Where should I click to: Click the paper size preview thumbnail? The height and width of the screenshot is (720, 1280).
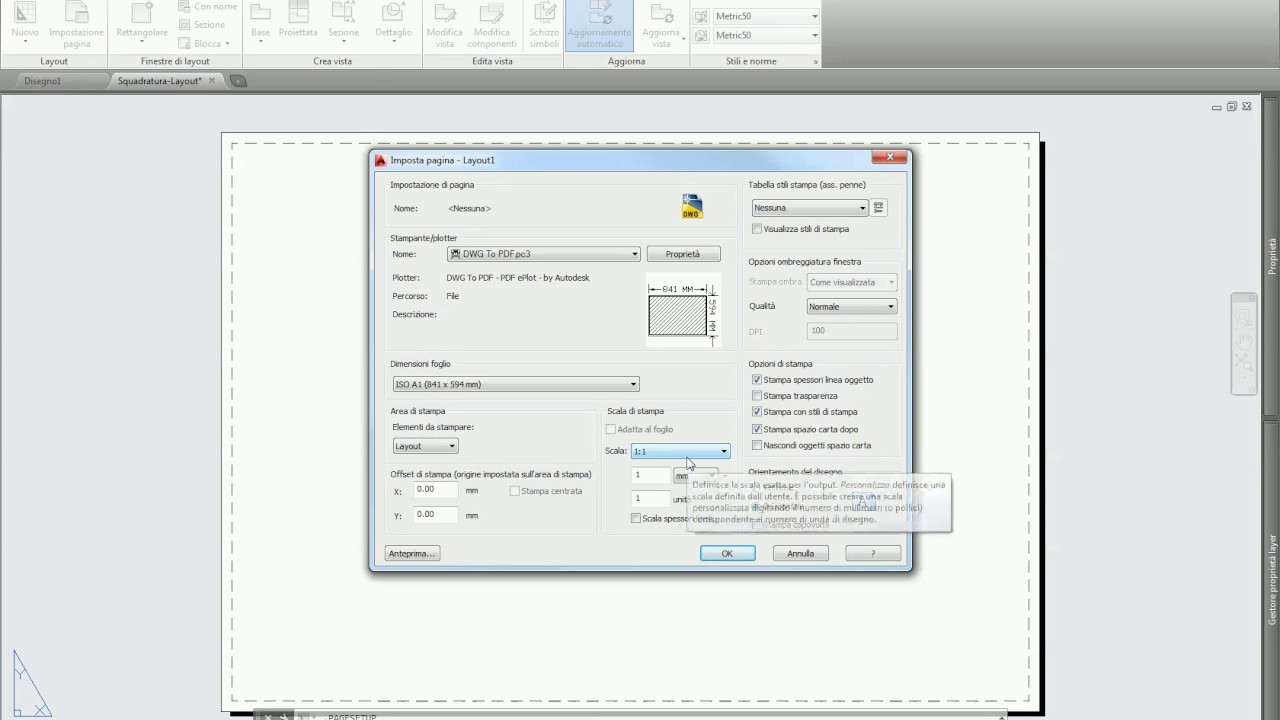click(x=684, y=311)
